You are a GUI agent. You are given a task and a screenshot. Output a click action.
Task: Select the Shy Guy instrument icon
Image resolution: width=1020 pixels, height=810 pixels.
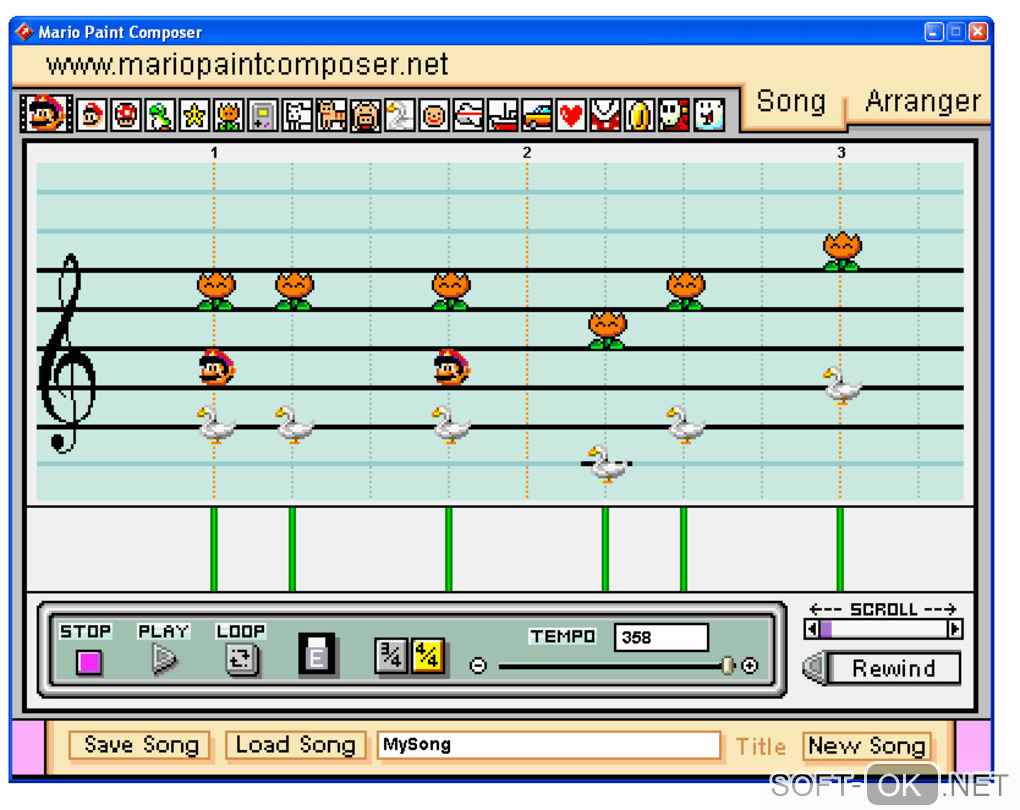(x=674, y=116)
